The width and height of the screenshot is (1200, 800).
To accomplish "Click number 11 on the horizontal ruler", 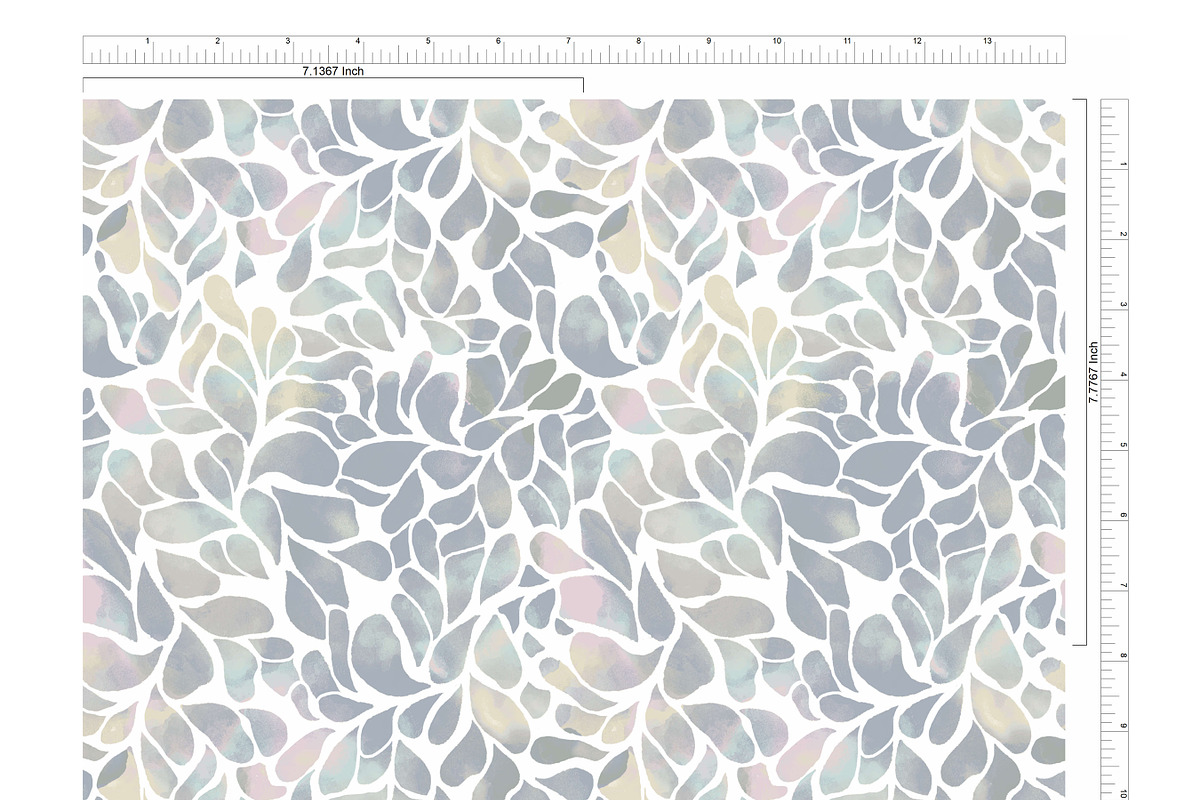I will (847, 41).
